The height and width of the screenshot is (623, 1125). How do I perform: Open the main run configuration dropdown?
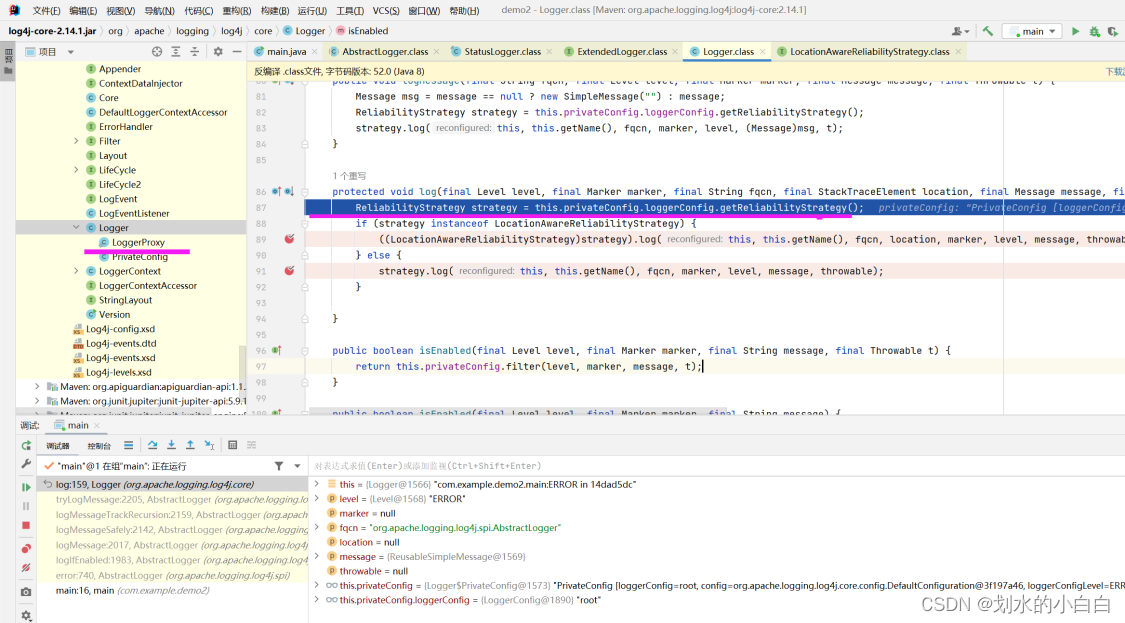pyautogui.click(x=1032, y=32)
